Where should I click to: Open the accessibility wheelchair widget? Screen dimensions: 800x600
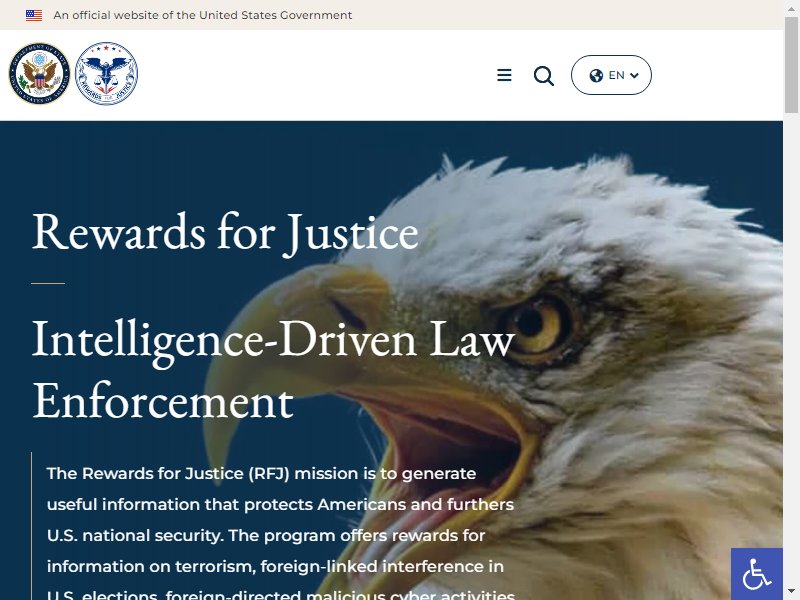point(757,574)
